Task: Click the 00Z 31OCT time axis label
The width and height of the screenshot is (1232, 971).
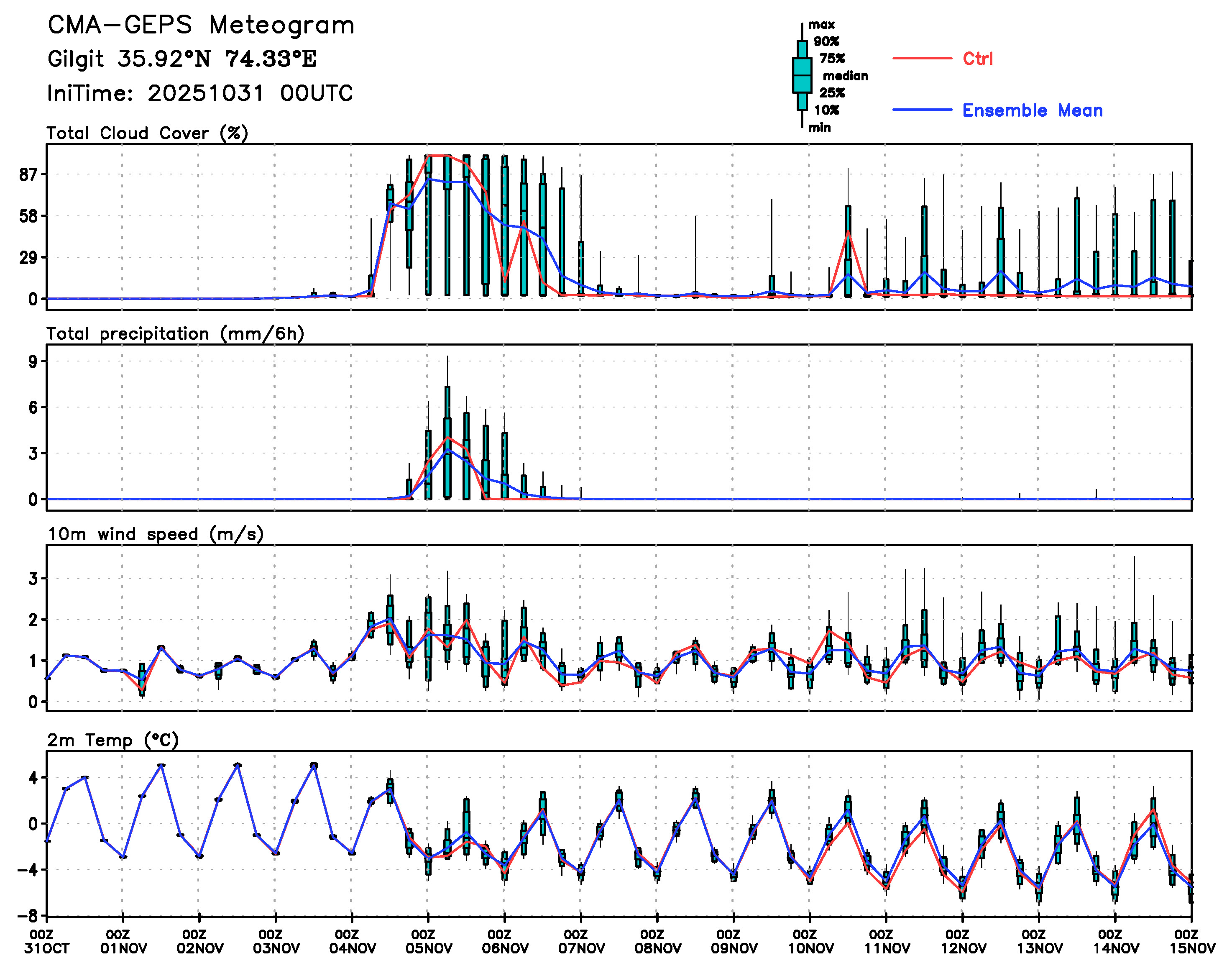Action: tap(46, 941)
